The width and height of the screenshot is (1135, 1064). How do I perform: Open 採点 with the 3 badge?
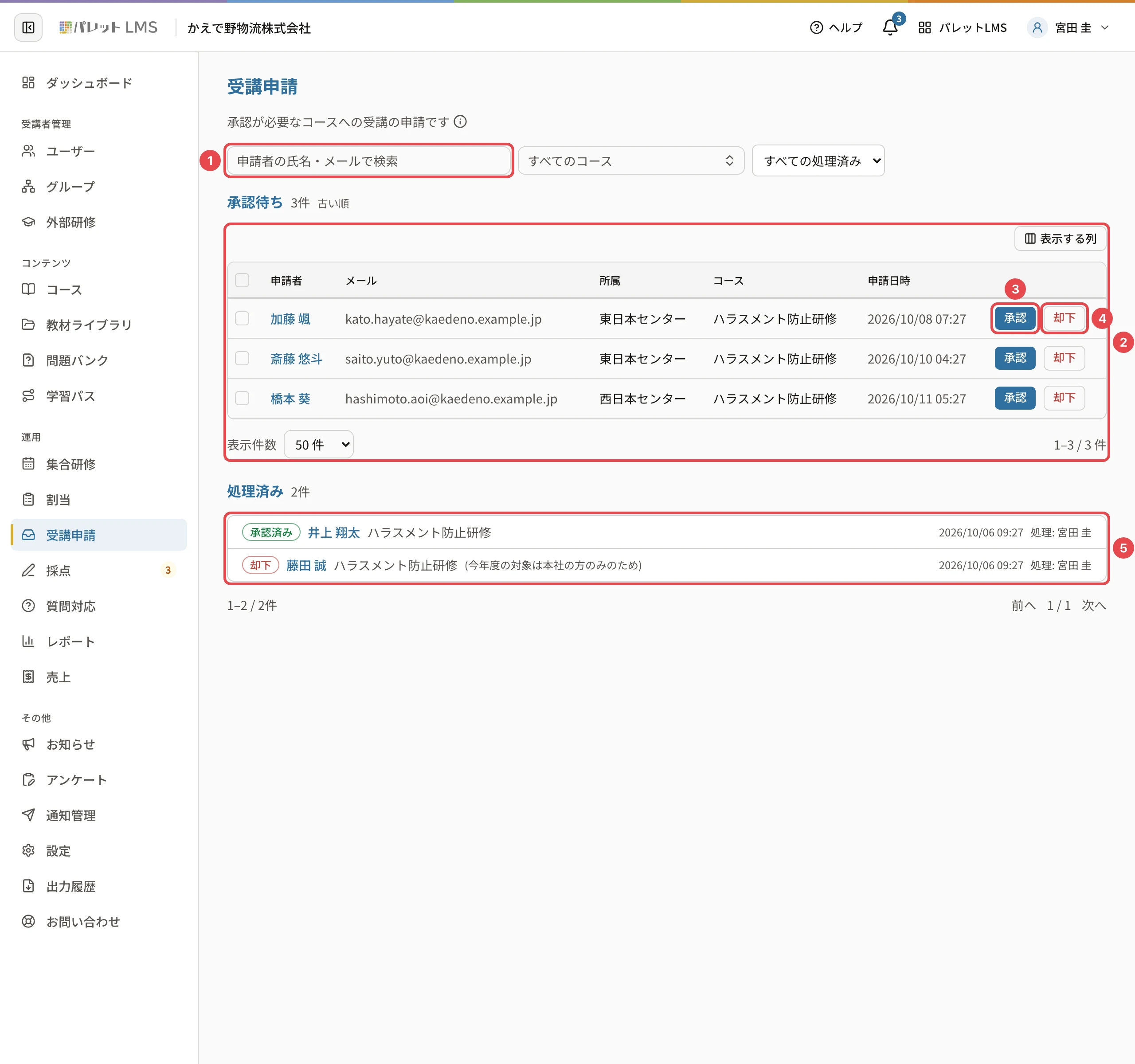(x=99, y=570)
